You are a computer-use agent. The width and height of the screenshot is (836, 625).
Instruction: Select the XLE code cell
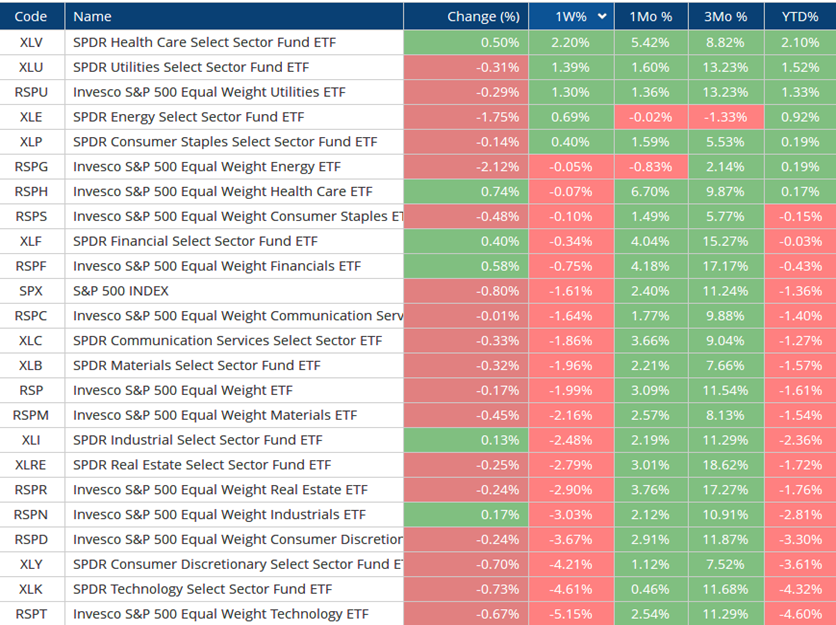click(x=31, y=117)
